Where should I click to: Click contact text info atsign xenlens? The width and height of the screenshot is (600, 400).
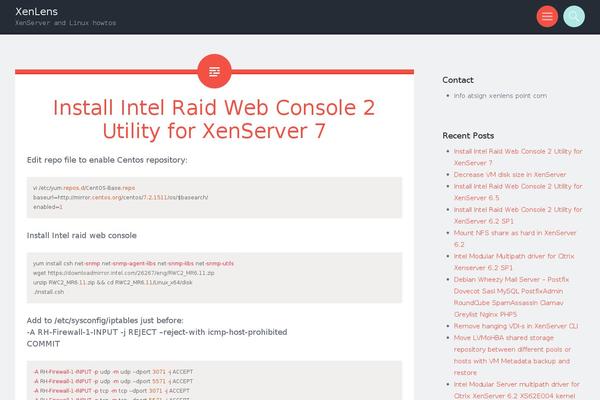[500, 96]
